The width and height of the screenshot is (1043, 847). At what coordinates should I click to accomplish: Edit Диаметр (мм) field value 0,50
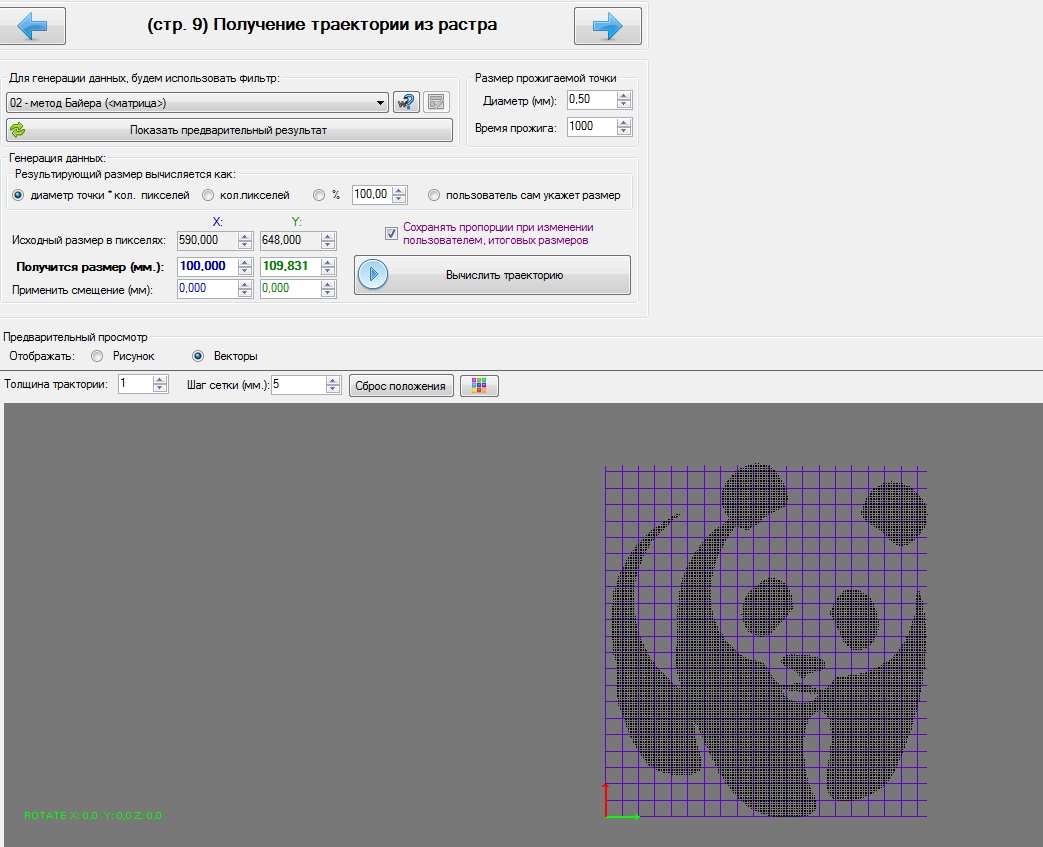[x=591, y=100]
